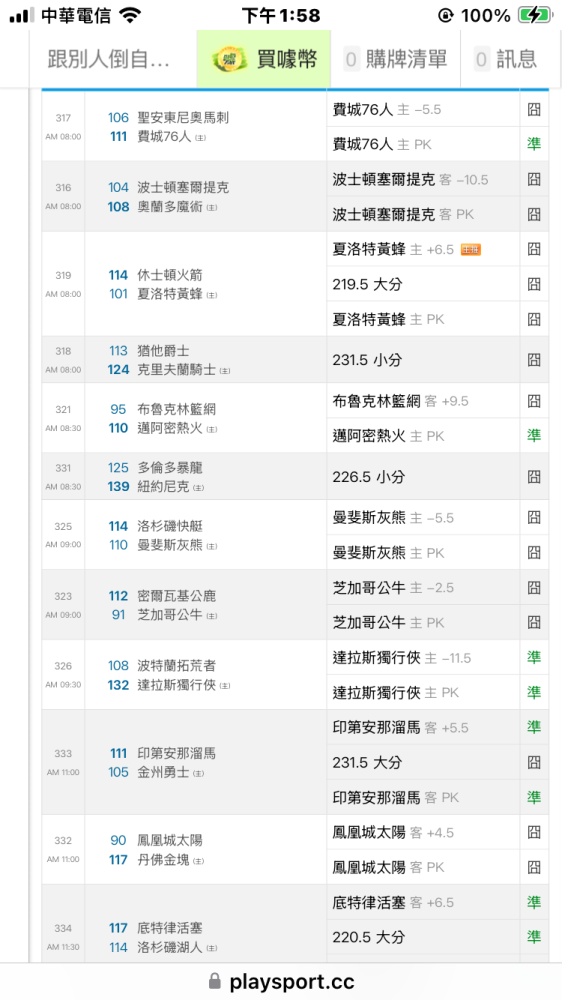The width and height of the screenshot is (562, 1000).
Task: Select 費城76人 主 -5.5 pick
Action: pos(424,110)
